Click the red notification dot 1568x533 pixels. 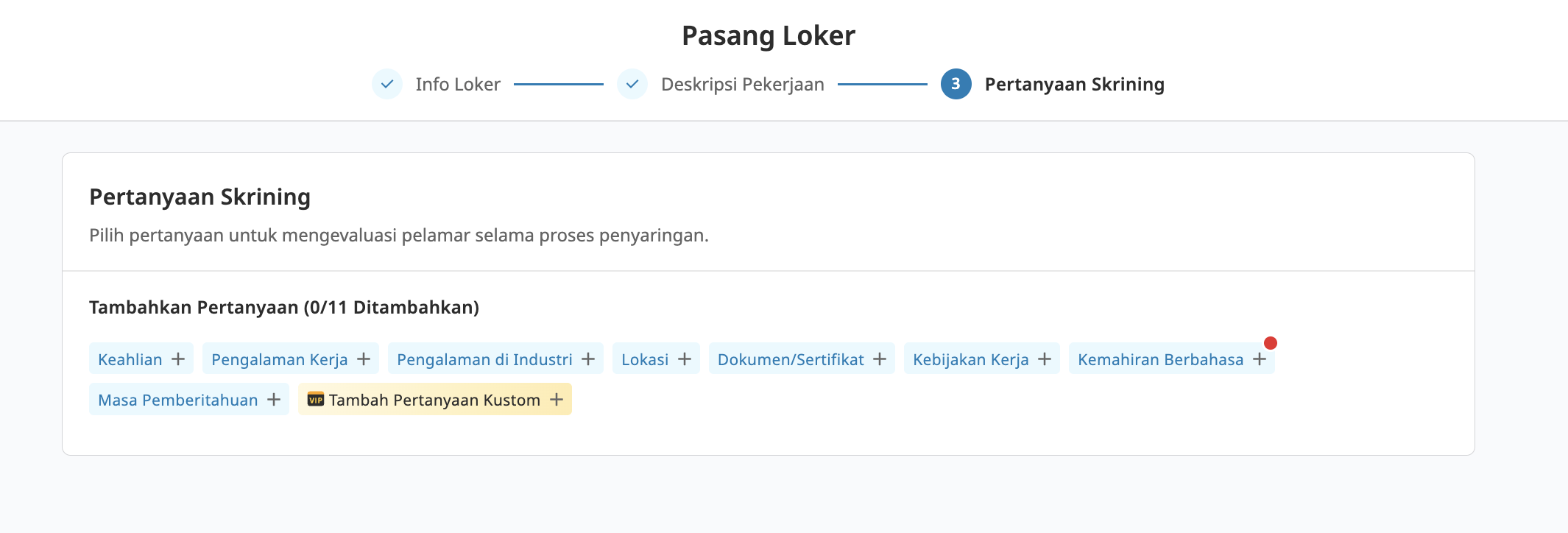coord(1271,343)
